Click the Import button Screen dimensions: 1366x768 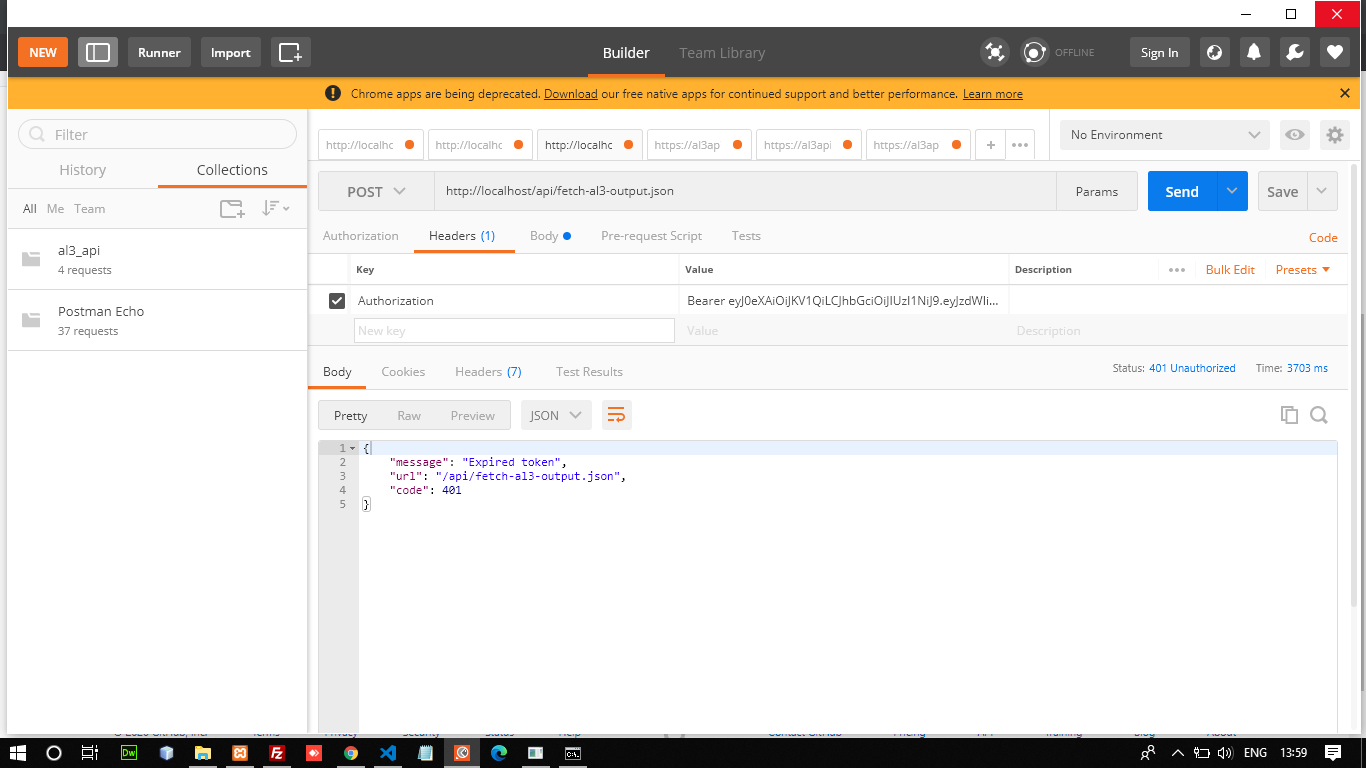click(231, 52)
